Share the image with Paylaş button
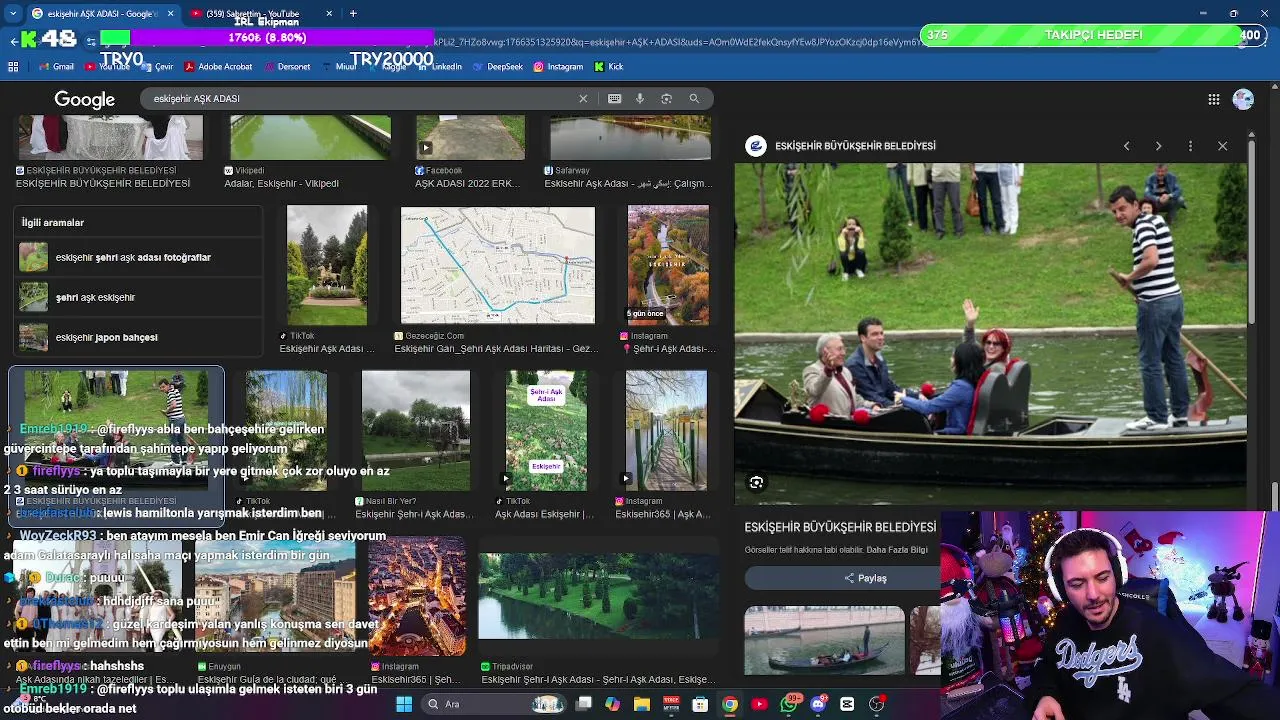The height and width of the screenshot is (720, 1280). pos(865,578)
